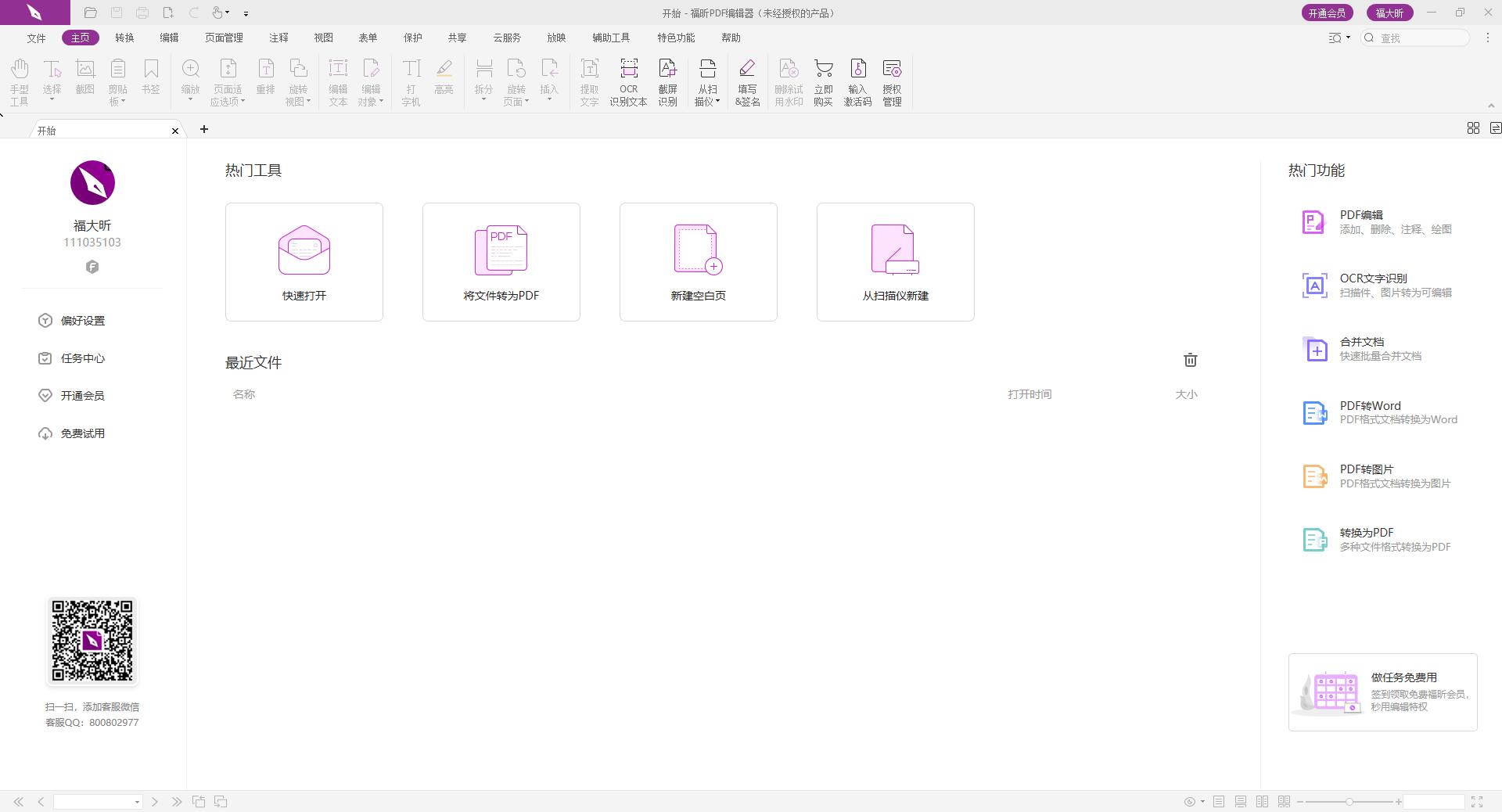The height and width of the screenshot is (812, 1502).
Task: Click the trash icon to clear recent files
Action: click(1190, 360)
